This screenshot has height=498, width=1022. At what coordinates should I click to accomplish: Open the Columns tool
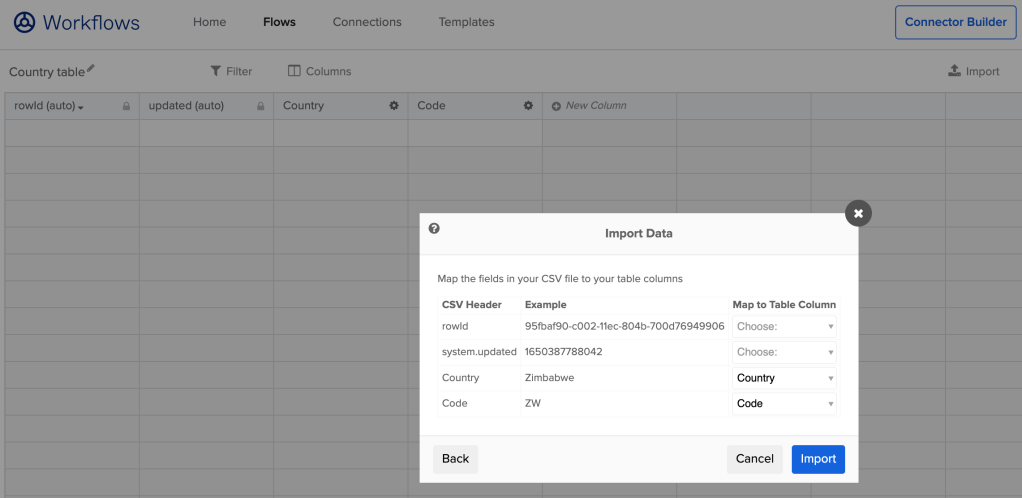(x=319, y=71)
